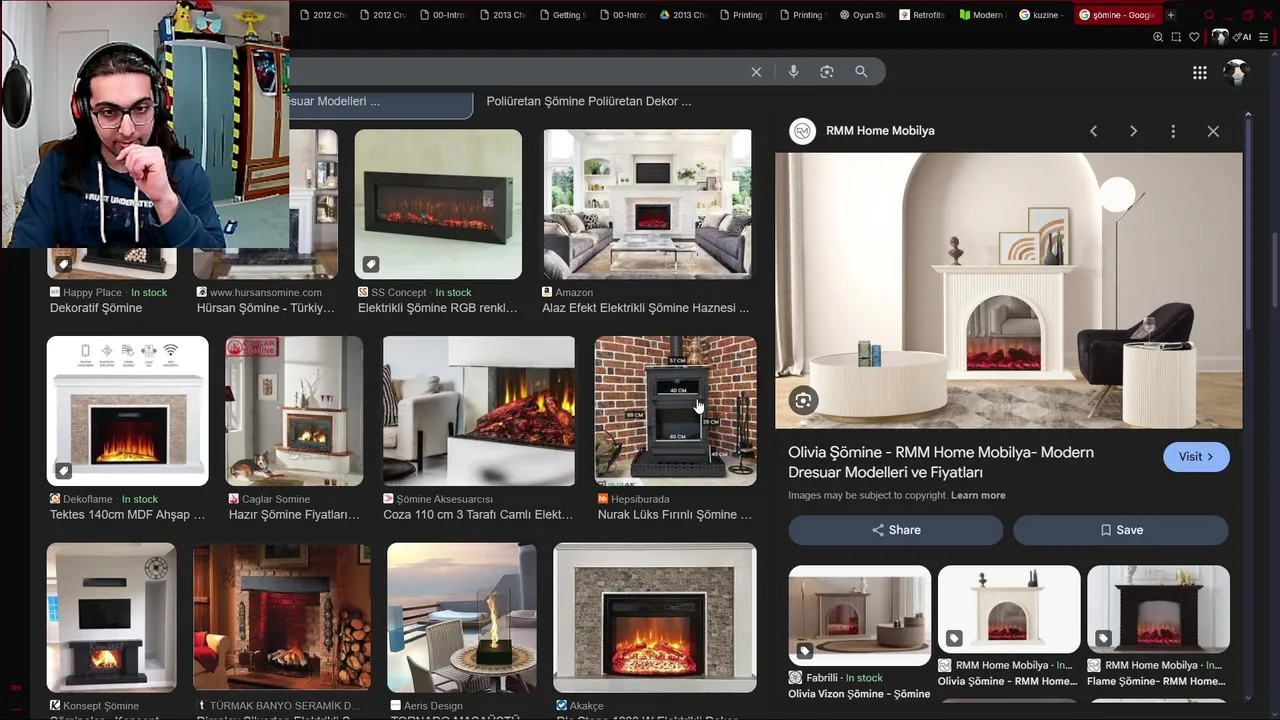1280x720 pixels.
Task: Switch to the 'Oyun' browser tab
Action: [862, 15]
